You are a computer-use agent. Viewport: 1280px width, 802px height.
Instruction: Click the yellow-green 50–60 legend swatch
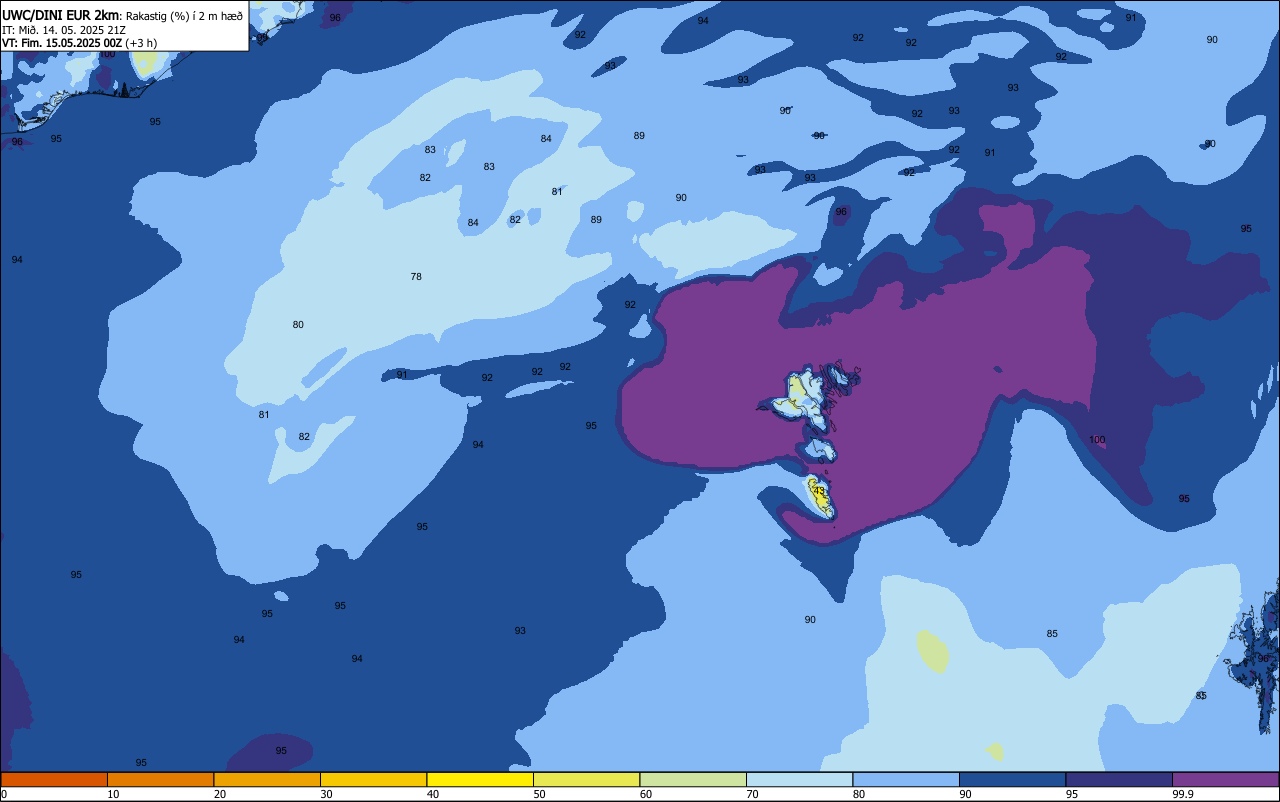pyautogui.click(x=586, y=779)
